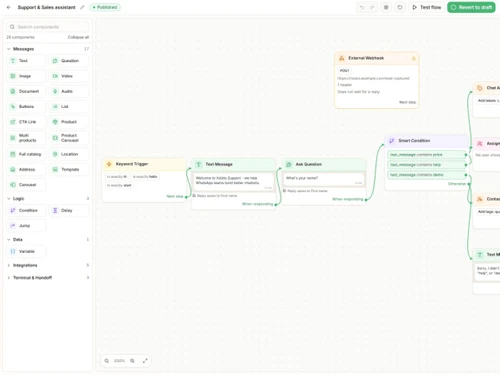Select the Audio component
The height and width of the screenshot is (375, 500).
[69, 91]
